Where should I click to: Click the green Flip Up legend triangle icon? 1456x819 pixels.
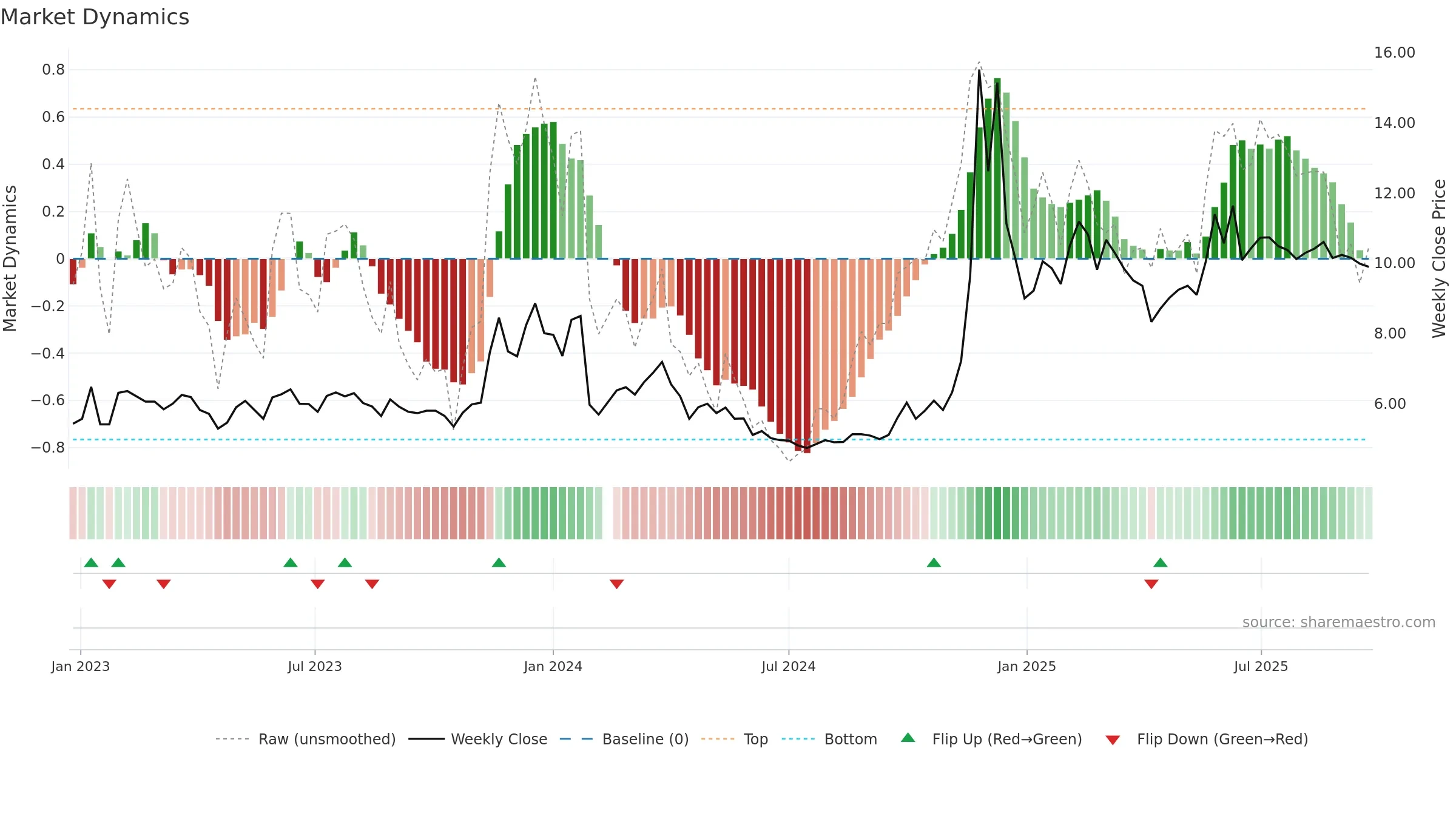pos(908,738)
